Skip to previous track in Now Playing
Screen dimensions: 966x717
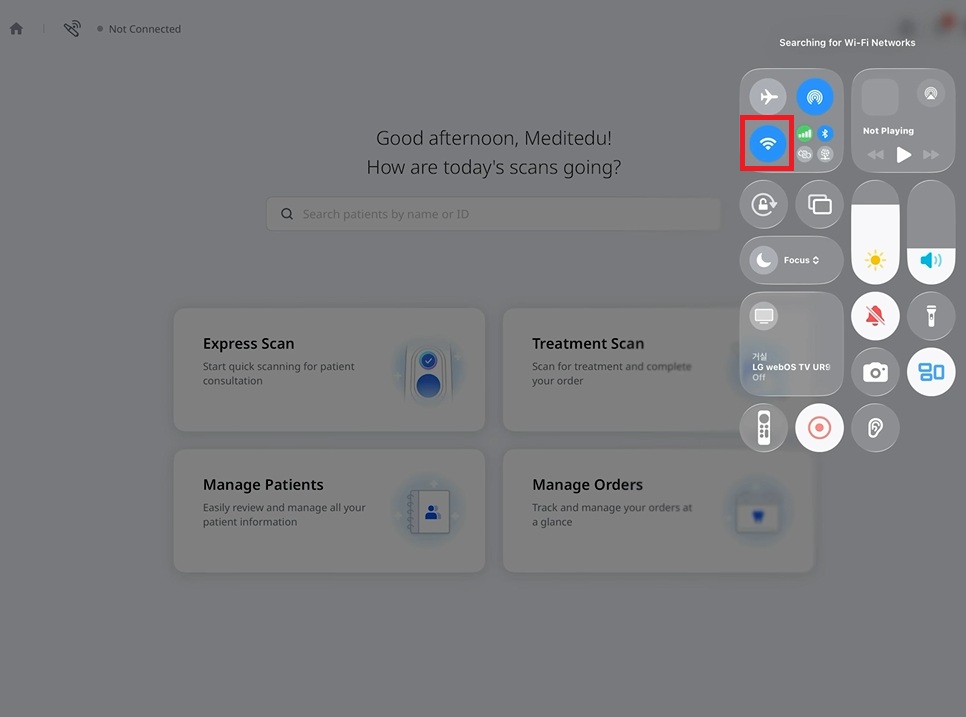click(x=875, y=155)
